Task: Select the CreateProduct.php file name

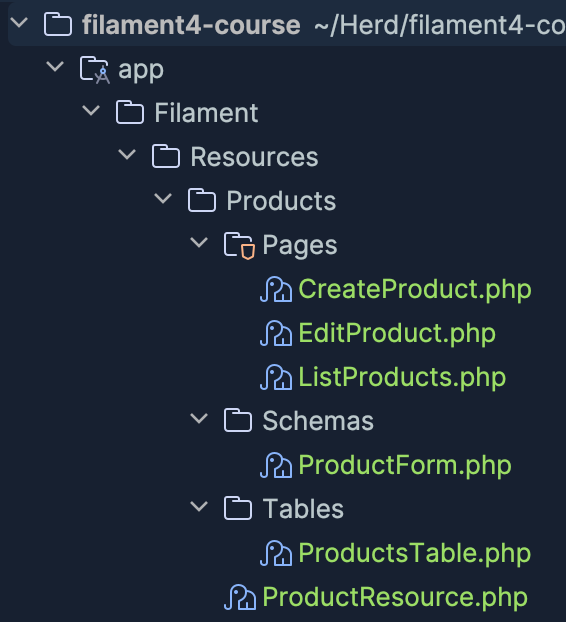Action: (415, 290)
